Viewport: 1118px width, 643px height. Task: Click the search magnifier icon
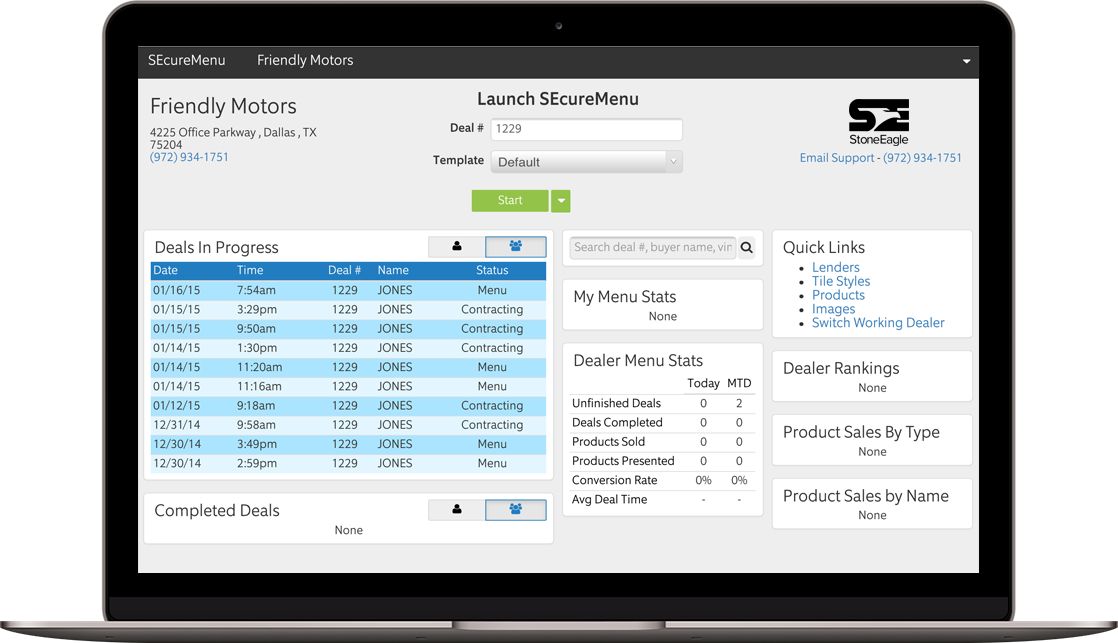pyautogui.click(x=747, y=247)
